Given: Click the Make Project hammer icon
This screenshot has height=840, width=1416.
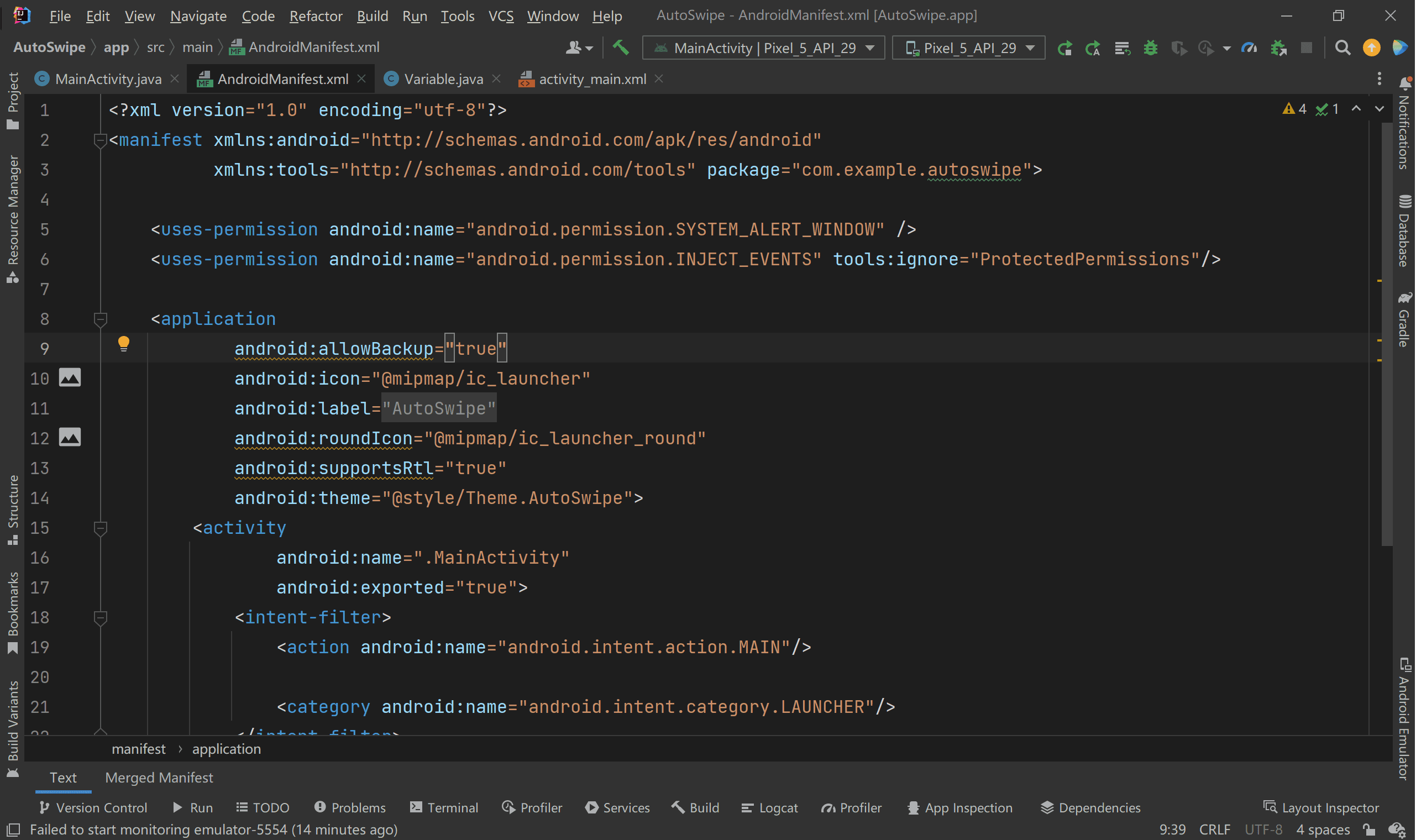Looking at the screenshot, I should click(621, 48).
